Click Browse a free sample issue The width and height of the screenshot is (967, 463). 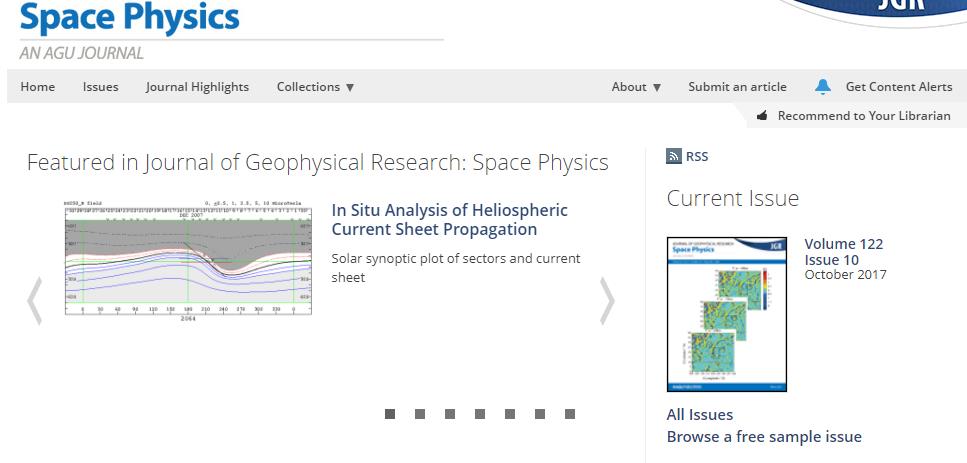pos(764,437)
